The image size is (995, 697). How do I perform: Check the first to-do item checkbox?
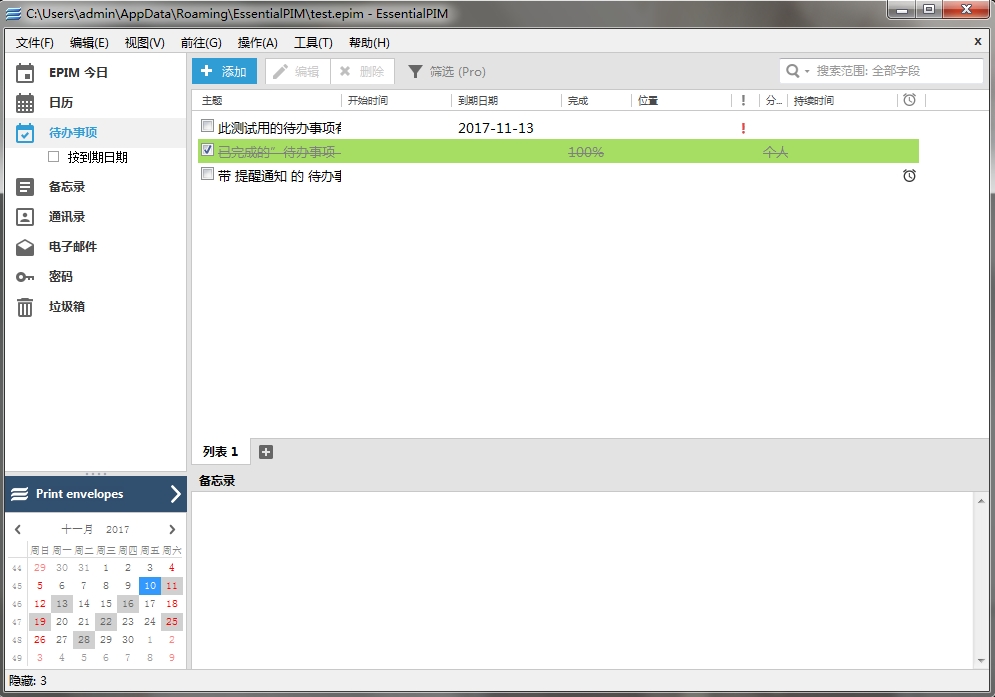[207, 127]
